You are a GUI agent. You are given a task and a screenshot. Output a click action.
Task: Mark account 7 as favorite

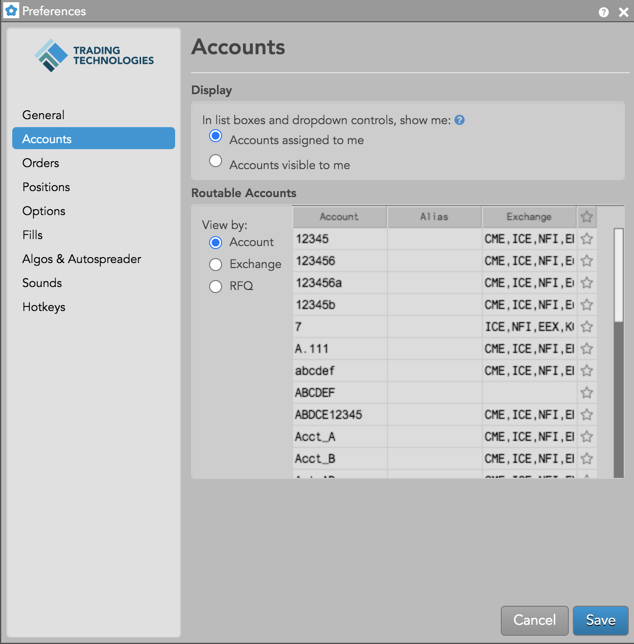pos(587,327)
